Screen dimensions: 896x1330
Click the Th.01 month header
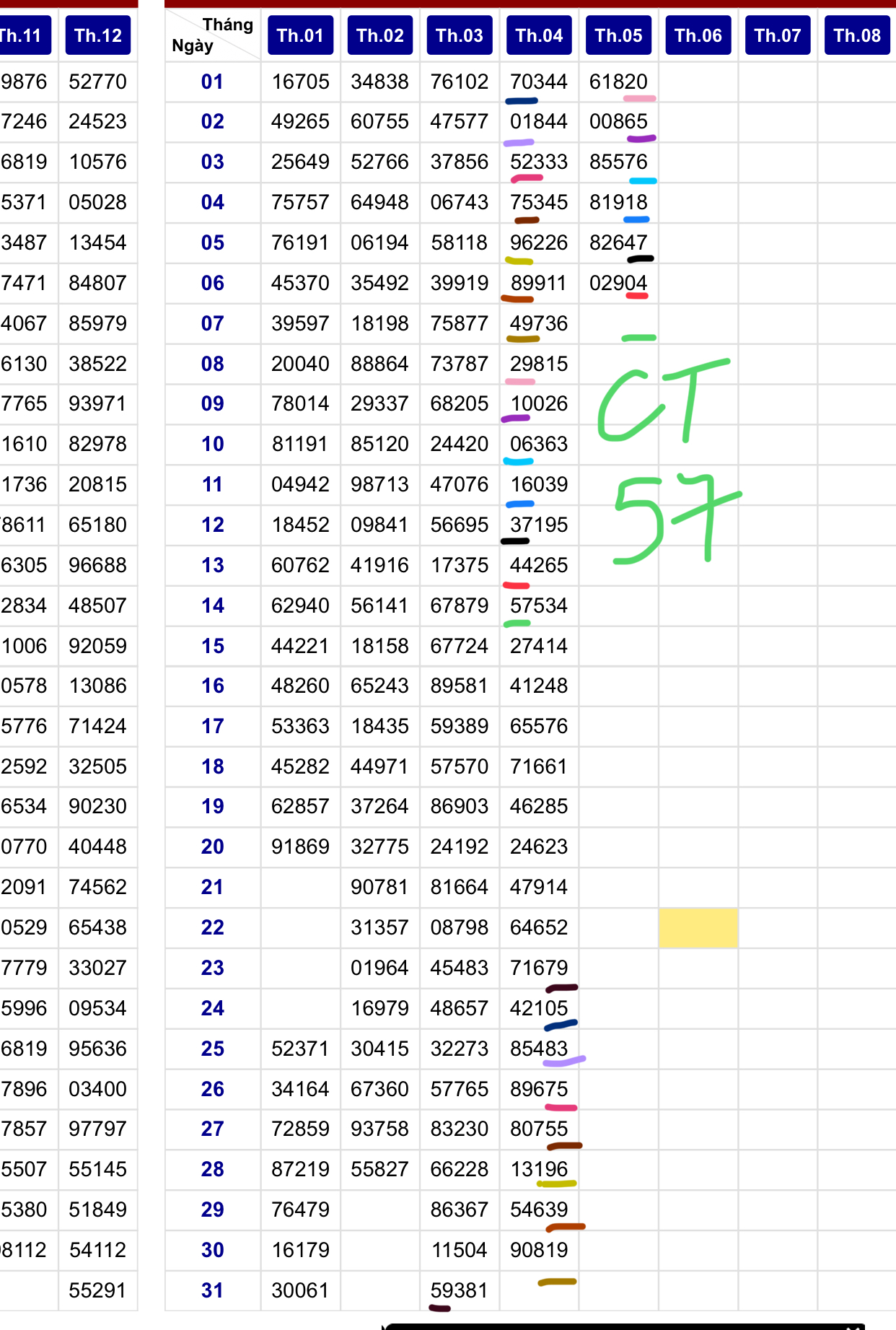tap(300, 35)
